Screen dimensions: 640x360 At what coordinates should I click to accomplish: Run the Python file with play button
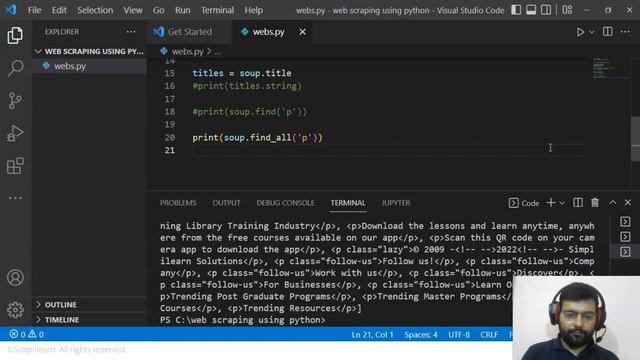(x=580, y=32)
